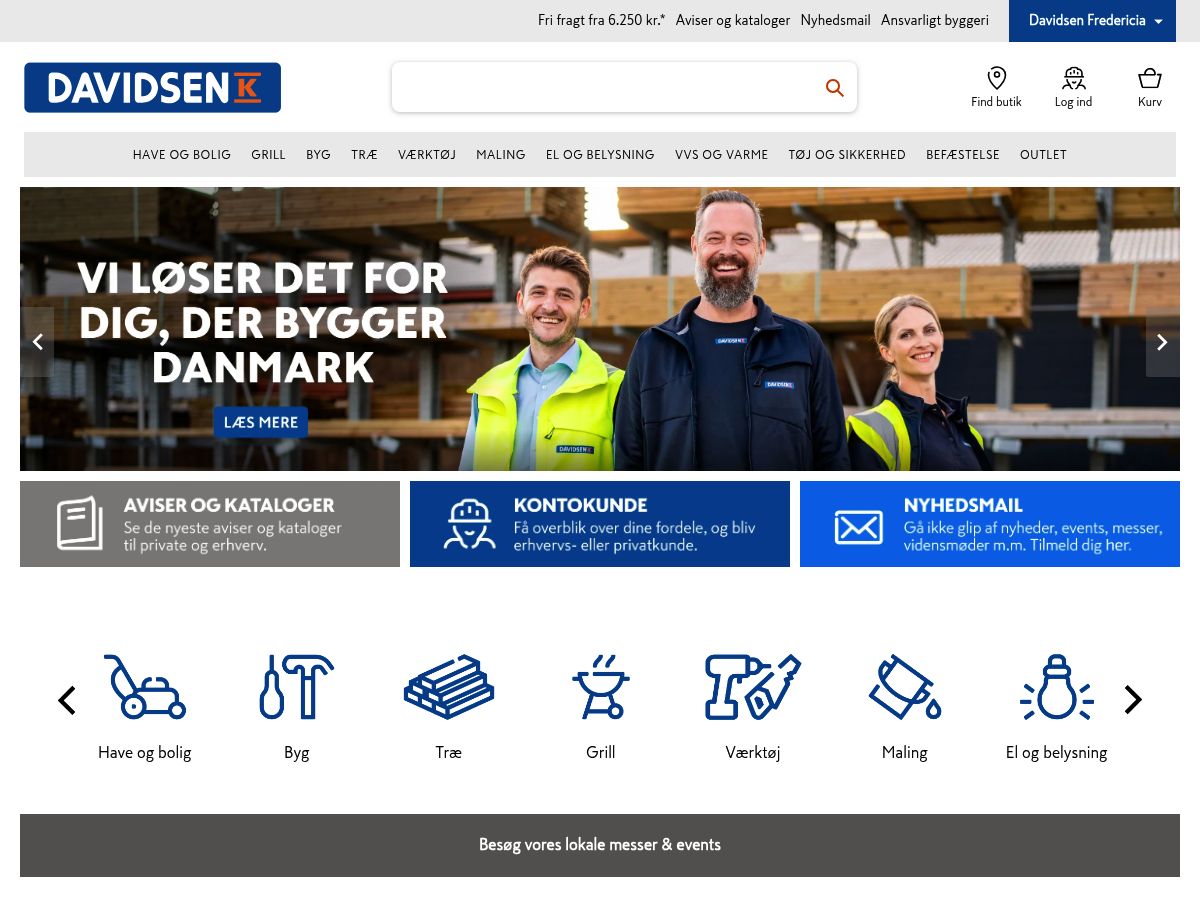Open TØJ OG SIKKERHED menu
Viewport: 1200px width, 900px height.
pyautogui.click(x=847, y=155)
